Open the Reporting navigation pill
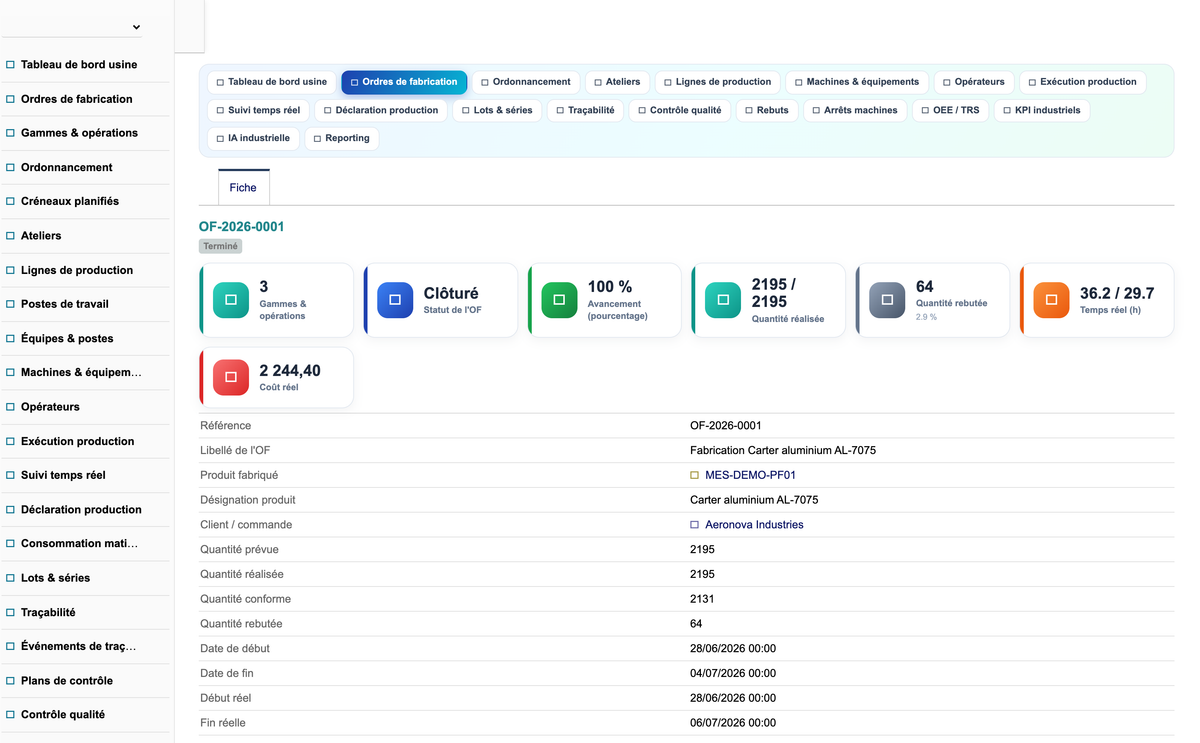The height and width of the screenshot is (743, 1200). point(341,138)
